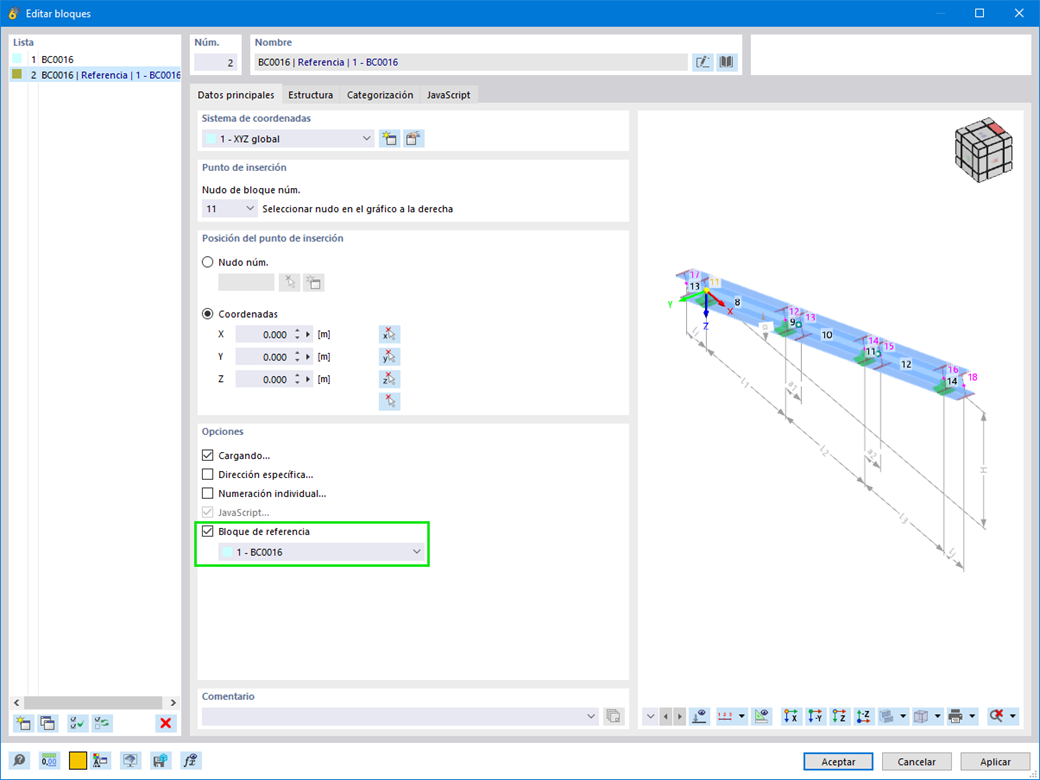Open the help speech bubble icon
Screen dimensions: 1040x780
[20, 761]
